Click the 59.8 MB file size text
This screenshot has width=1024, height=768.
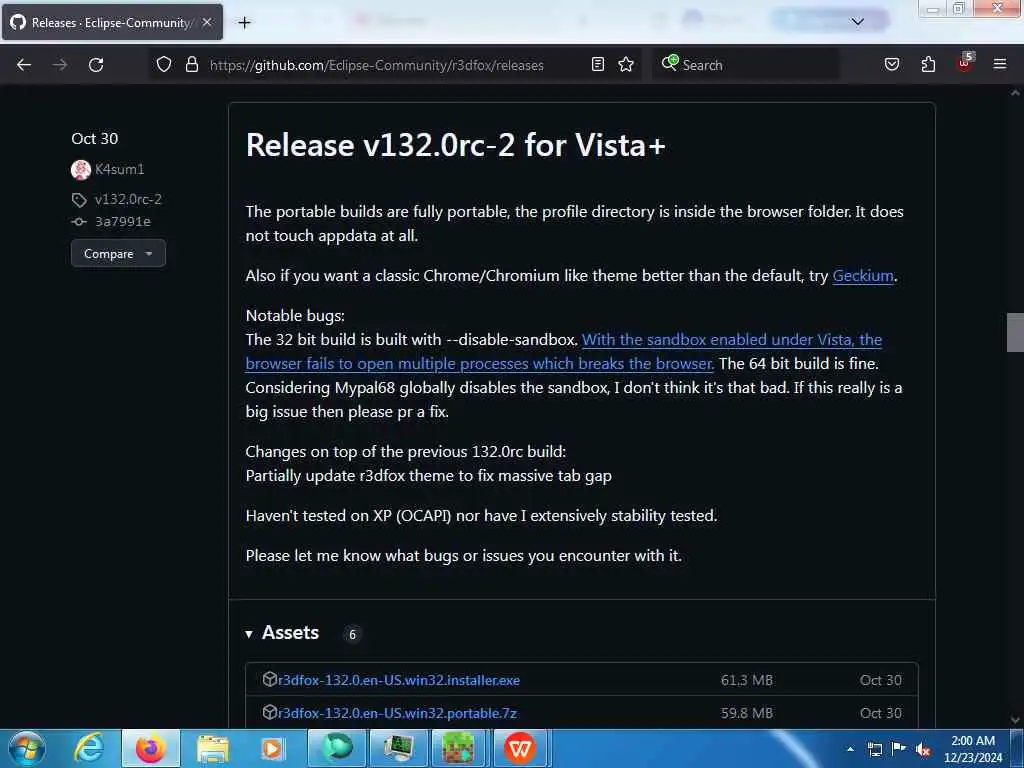pyautogui.click(x=746, y=713)
